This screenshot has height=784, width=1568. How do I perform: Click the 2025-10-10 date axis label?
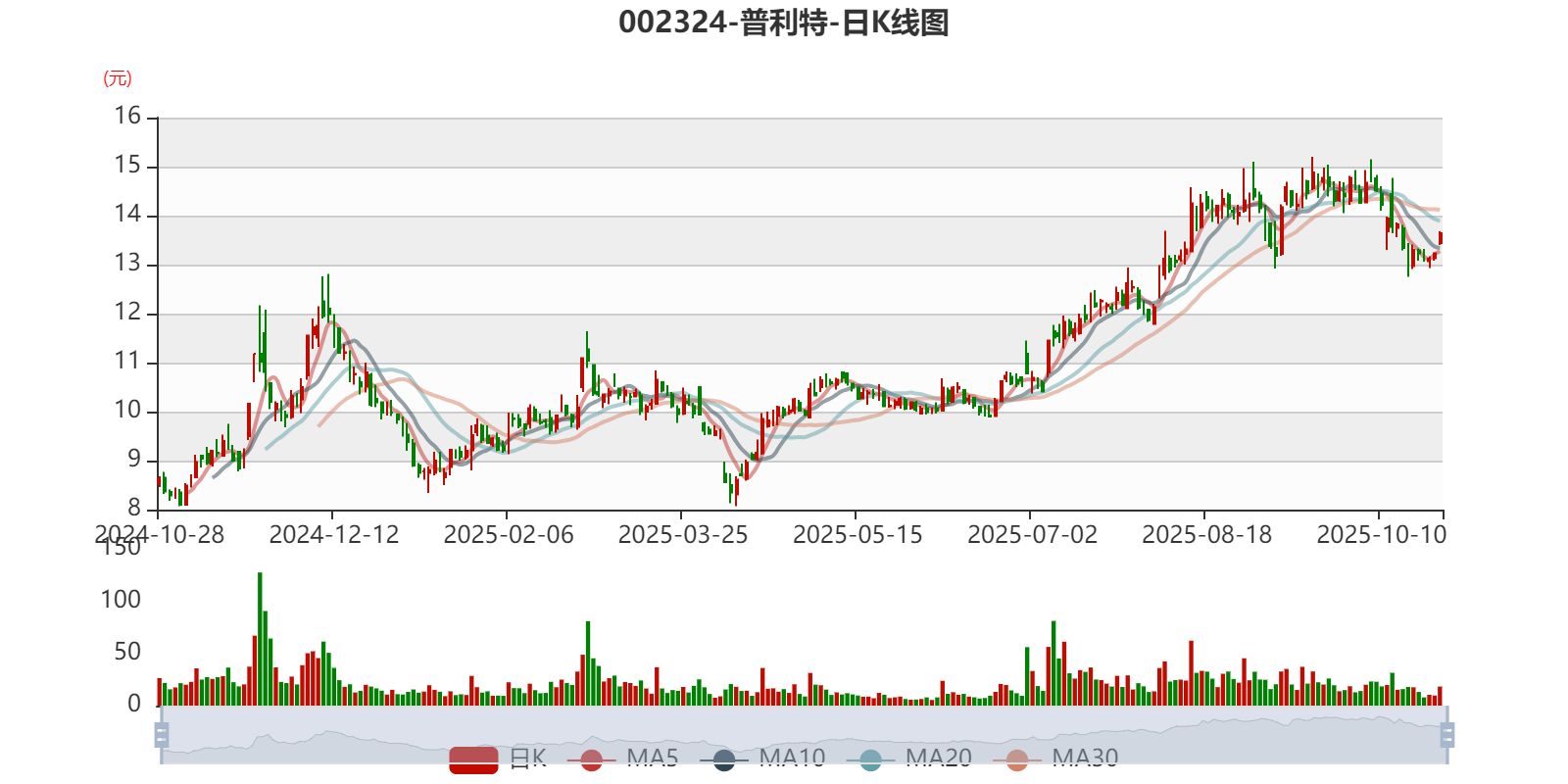click(1381, 535)
